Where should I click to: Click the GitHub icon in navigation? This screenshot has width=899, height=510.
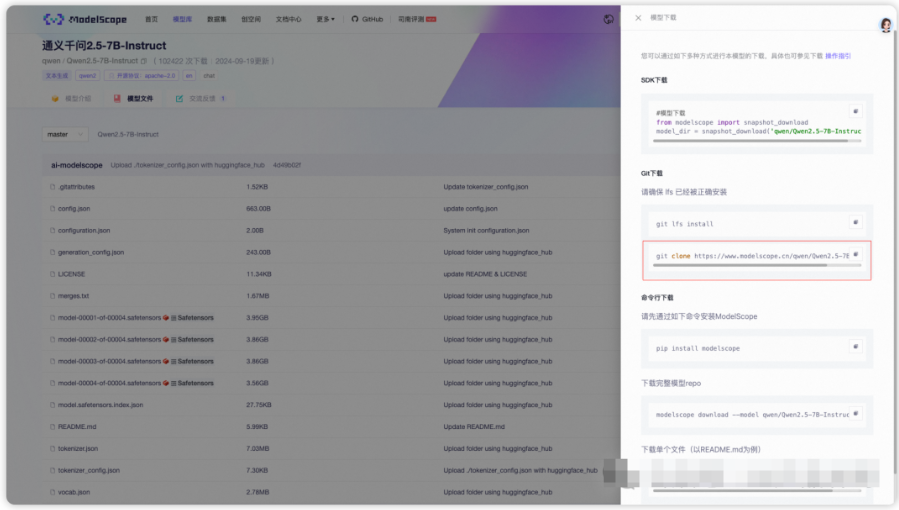tap(355, 19)
